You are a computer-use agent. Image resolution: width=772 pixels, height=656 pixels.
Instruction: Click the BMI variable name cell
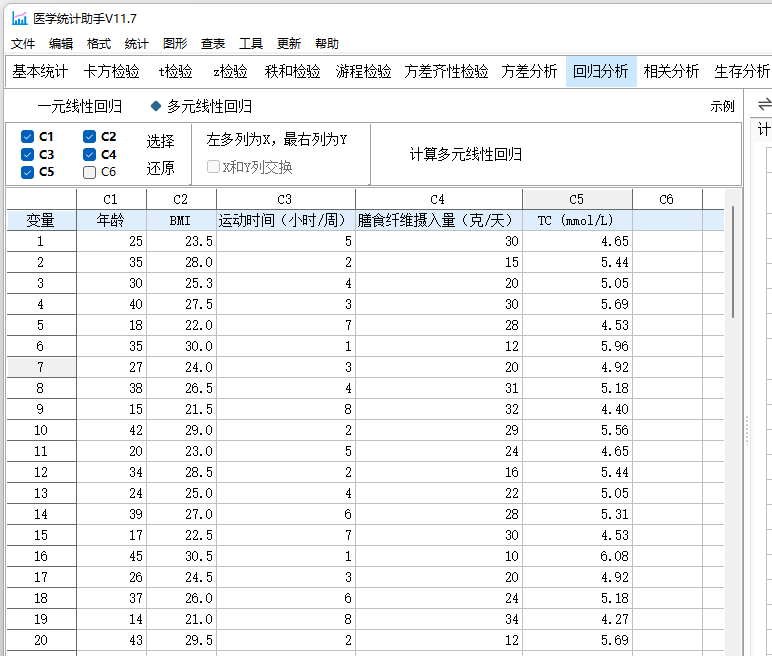point(181,220)
